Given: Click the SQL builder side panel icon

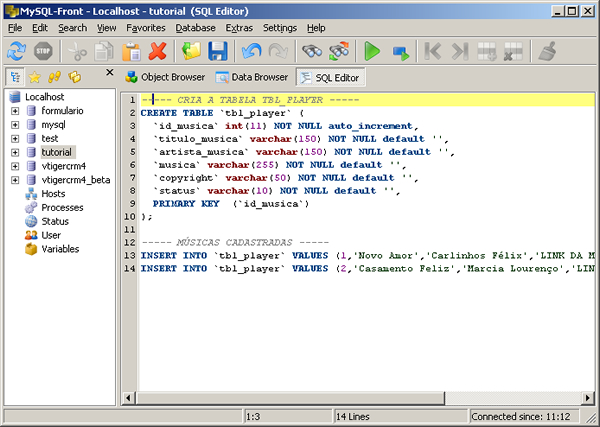Looking at the screenshot, I should point(75,77).
